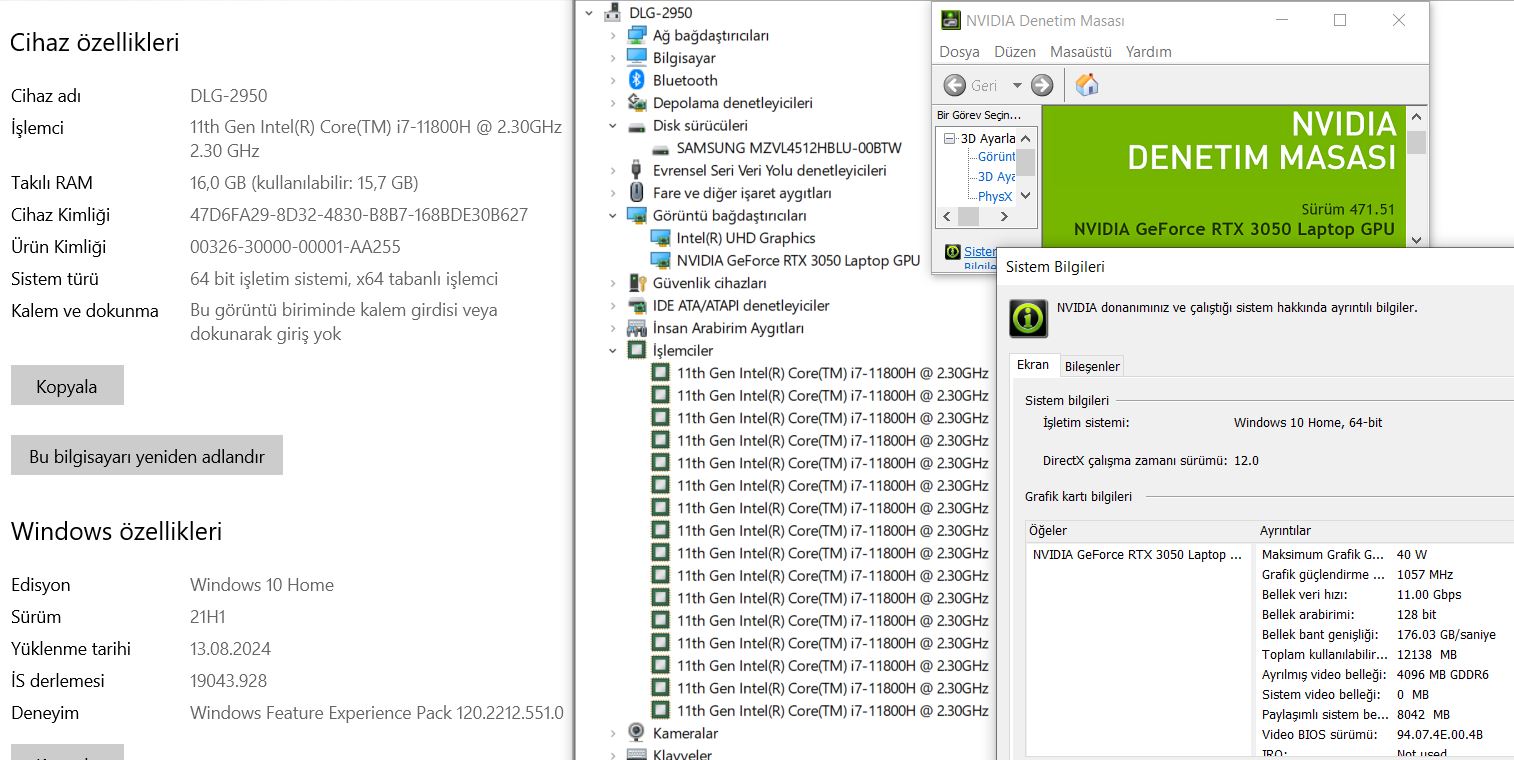The image size is (1514, 760).
Task: Click the Ayrılmış video belleği 4096 MB GDDR6 row
Action: [1384, 674]
